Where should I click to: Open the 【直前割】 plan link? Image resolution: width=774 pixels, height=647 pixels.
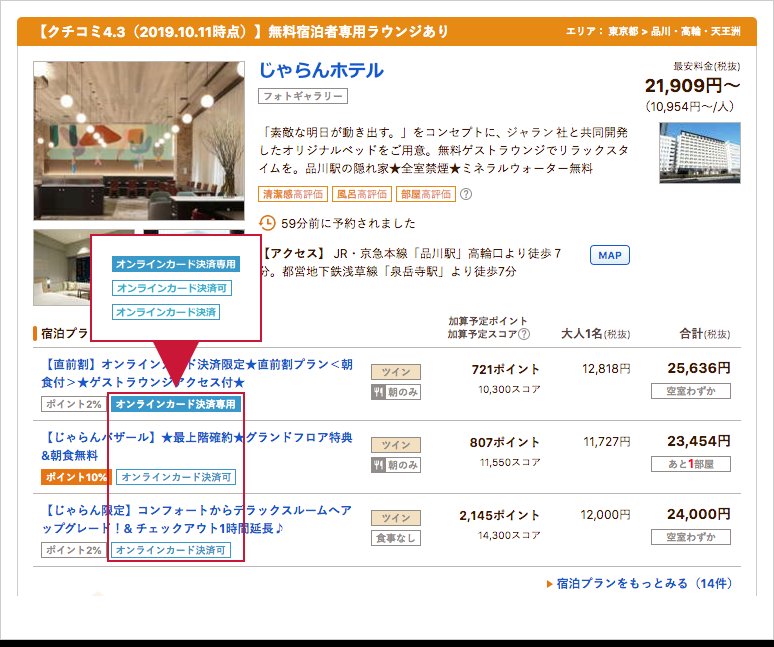(x=197, y=373)
